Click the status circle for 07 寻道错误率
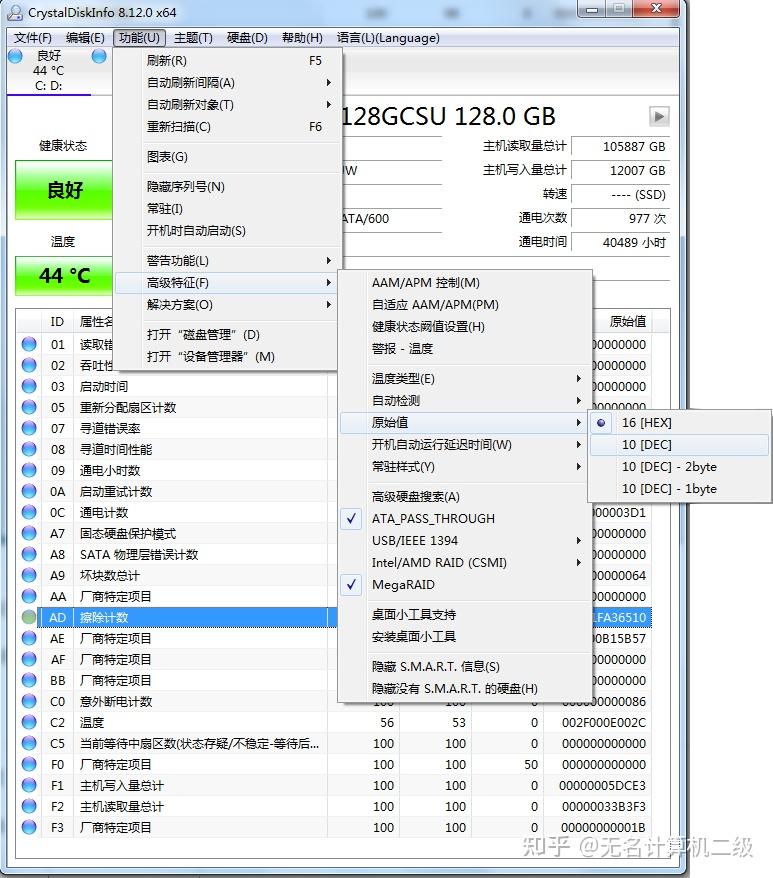 click(29, 428)
